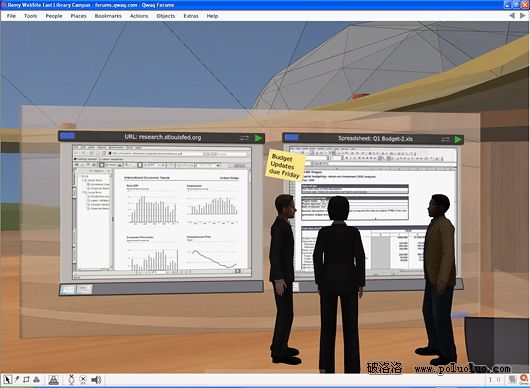
Task: Click the blue button on the URL panel title bar
Action: [x=67, y=136]
